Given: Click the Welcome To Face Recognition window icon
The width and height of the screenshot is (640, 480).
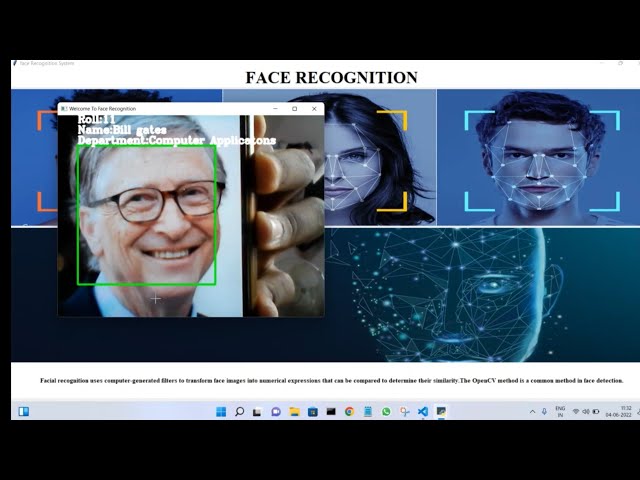Looking at the screenshot, I should coord(64,109).
